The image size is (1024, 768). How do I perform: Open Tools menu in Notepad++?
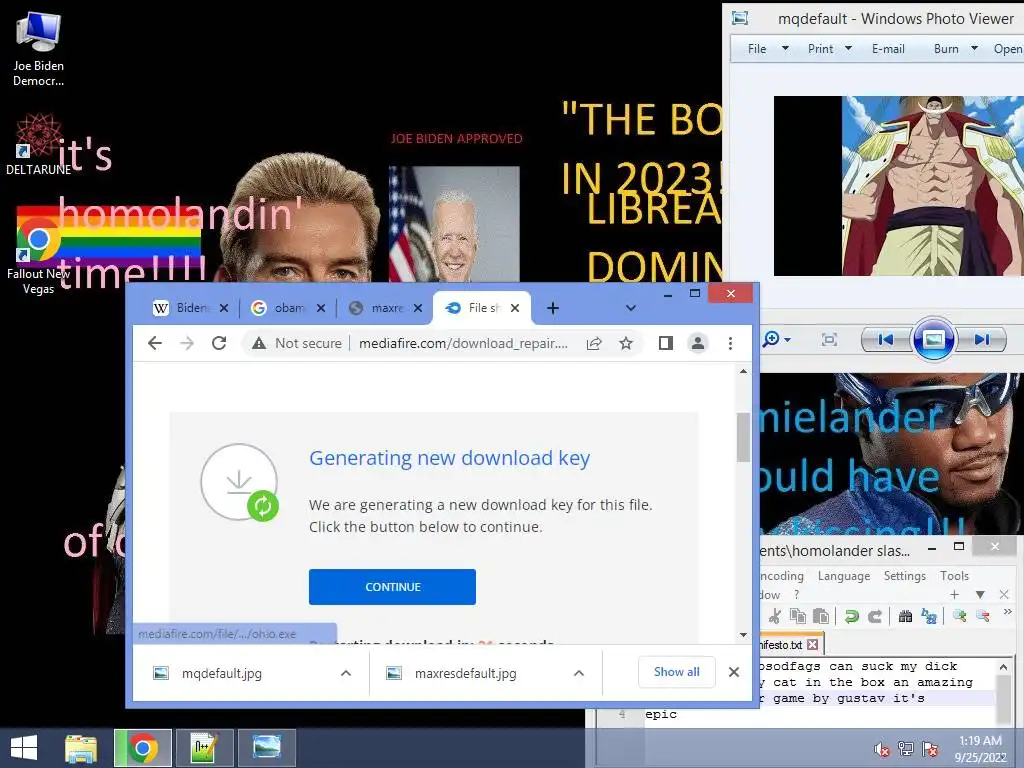954,576
